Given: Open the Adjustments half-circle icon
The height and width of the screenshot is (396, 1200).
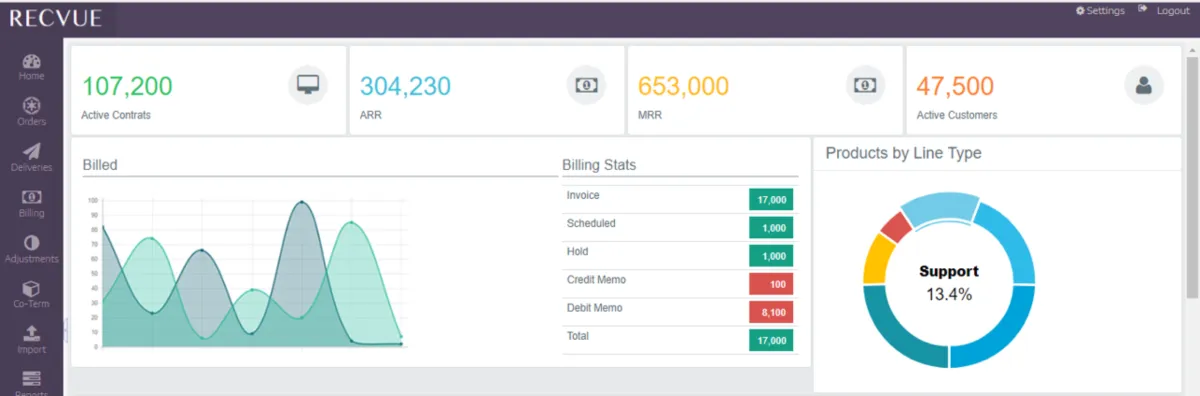Looking at the screenshot, I should pyautogui.click(x=31, y=242).
